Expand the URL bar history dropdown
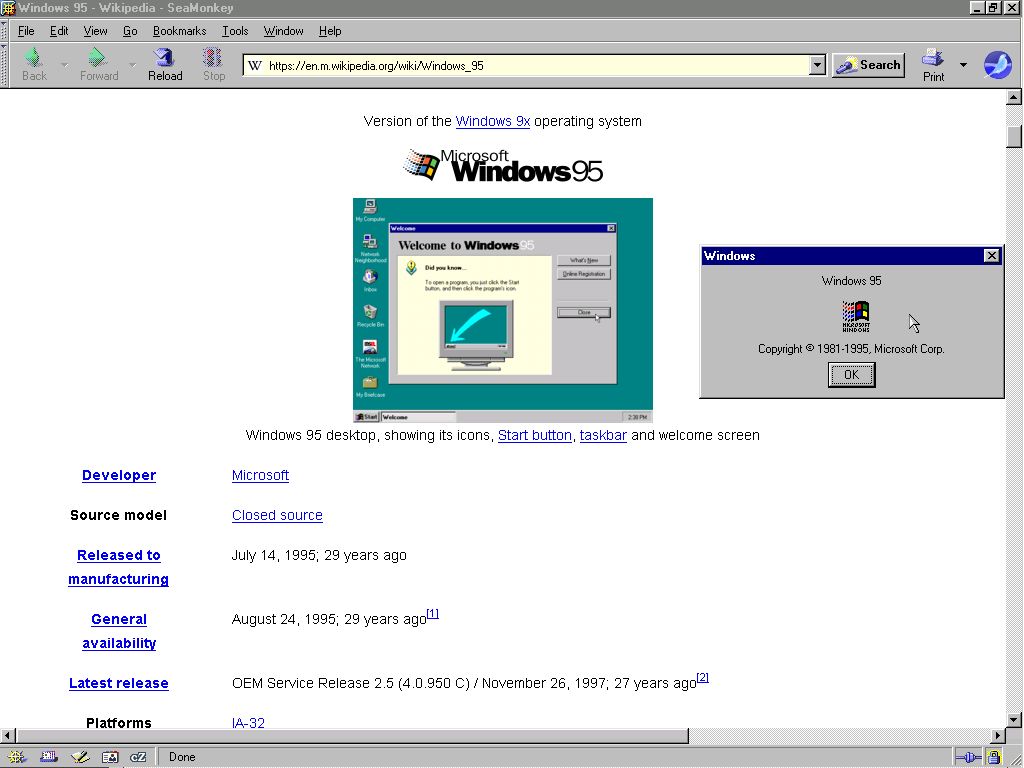Image resolution: width=1024 pixels, height=768 pixels. pyautogui.click(x=817, y=65)
